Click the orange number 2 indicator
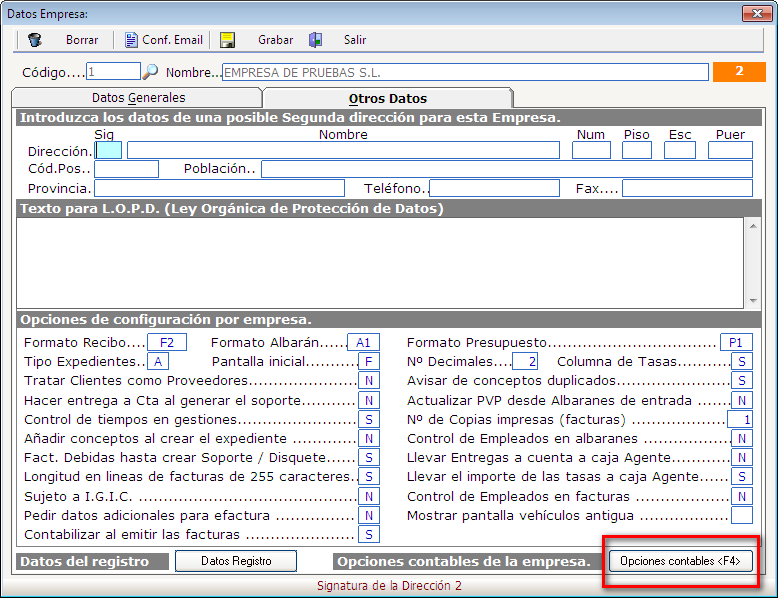Viewport: 778px width, 598px height. [739, 71]
